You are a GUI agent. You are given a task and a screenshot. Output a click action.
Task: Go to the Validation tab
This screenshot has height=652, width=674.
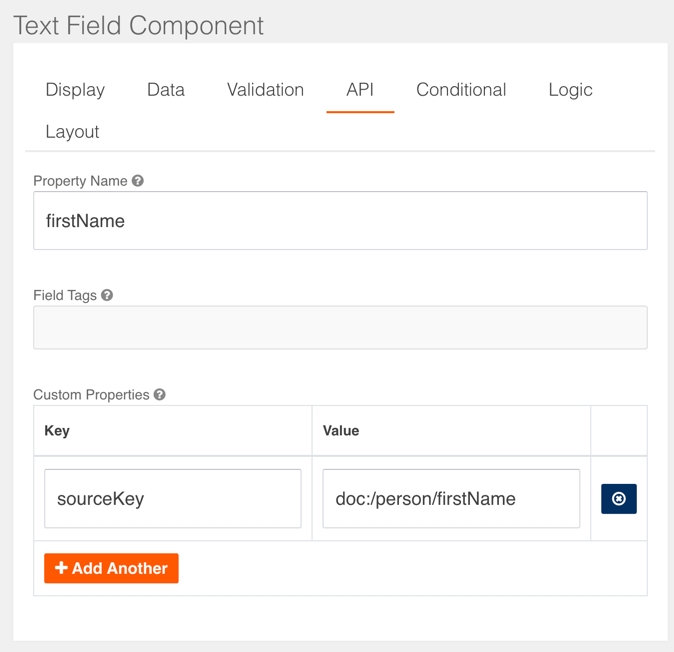265,90
